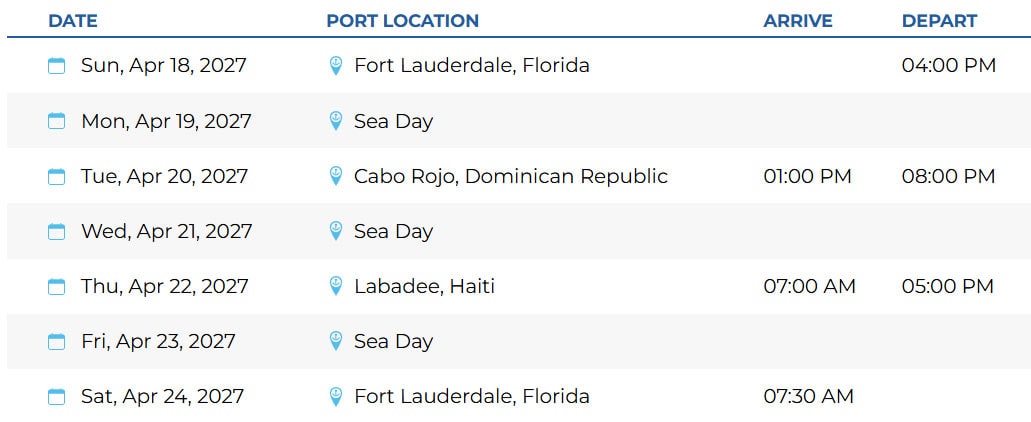Click pin icon for Apr 24 Fort Lauderdale

coord(336,396)
